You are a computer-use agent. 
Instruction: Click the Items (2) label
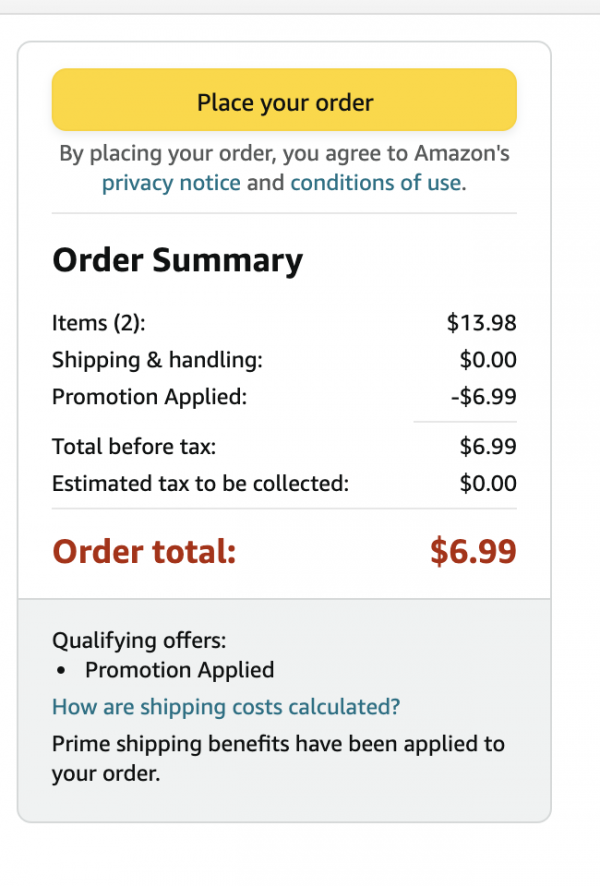[x=99, y=323]
